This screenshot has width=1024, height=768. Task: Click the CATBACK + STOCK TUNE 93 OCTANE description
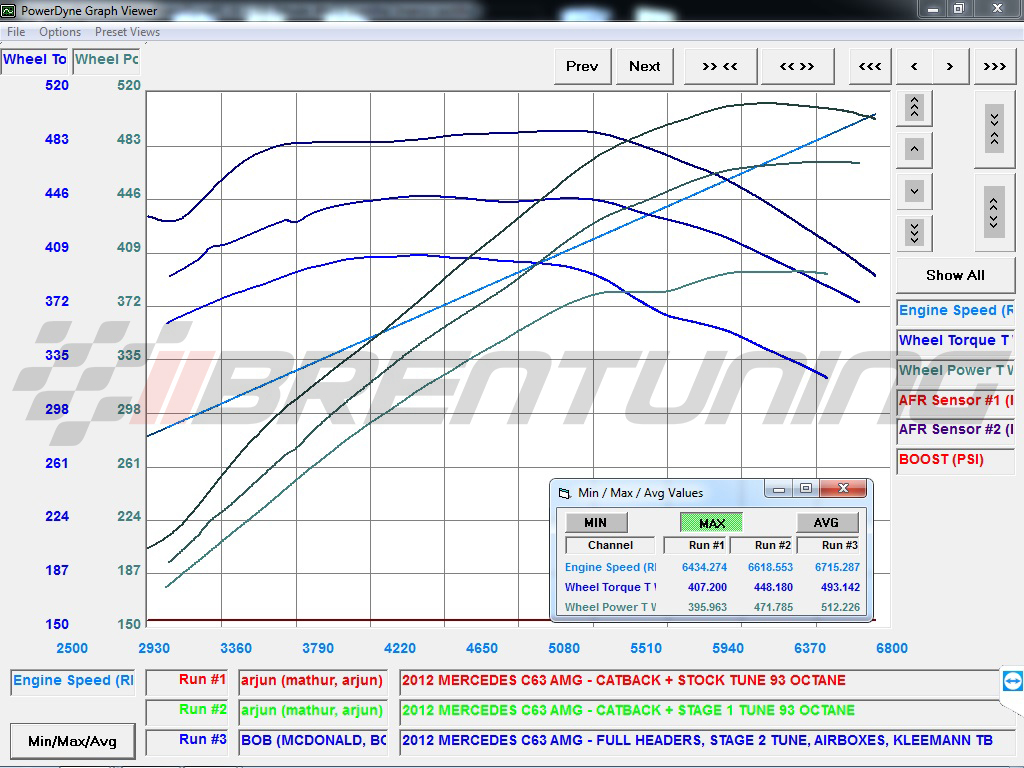point(699,680)
